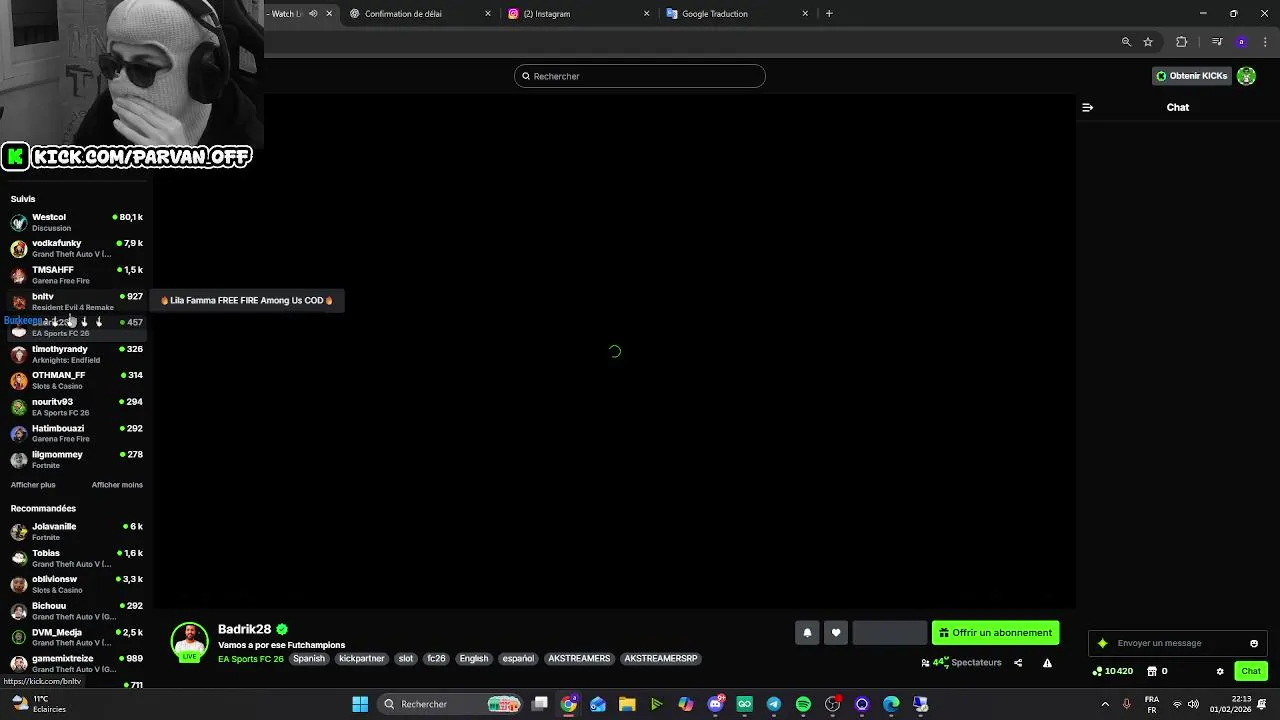Click the EA Sports FC 26 category link
This screenshot has width=1280, height=720.
(x=251, y=659)
